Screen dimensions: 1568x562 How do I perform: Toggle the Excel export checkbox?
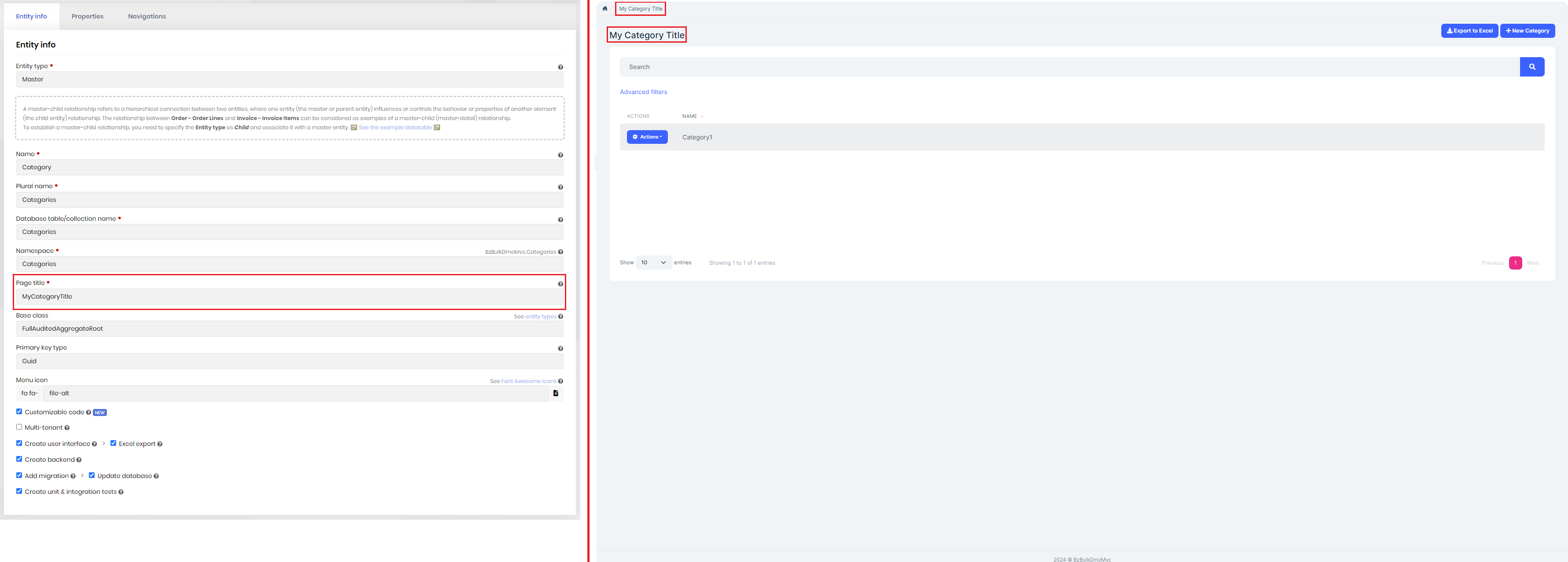tap(113, 443)
